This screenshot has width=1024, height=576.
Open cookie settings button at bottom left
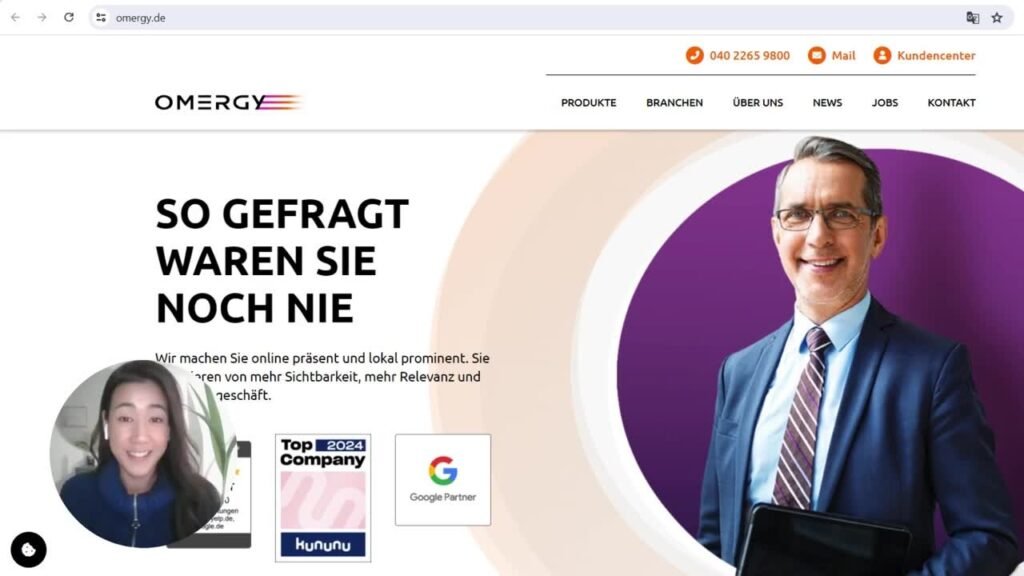(29, 550)
